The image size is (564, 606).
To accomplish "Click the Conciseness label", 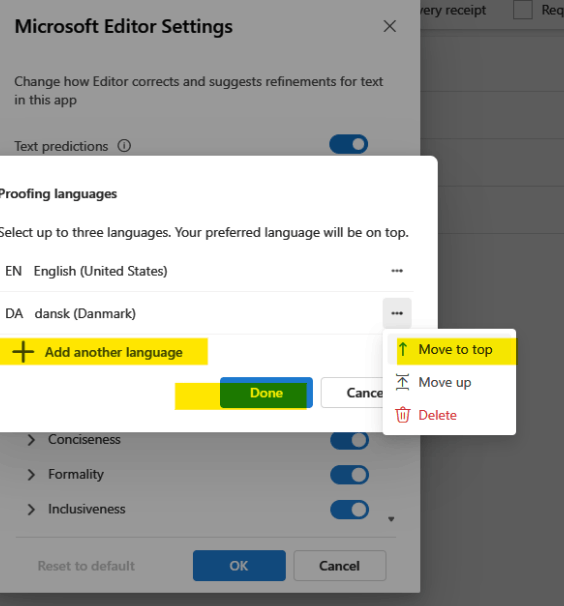I will tap(84, 439).
